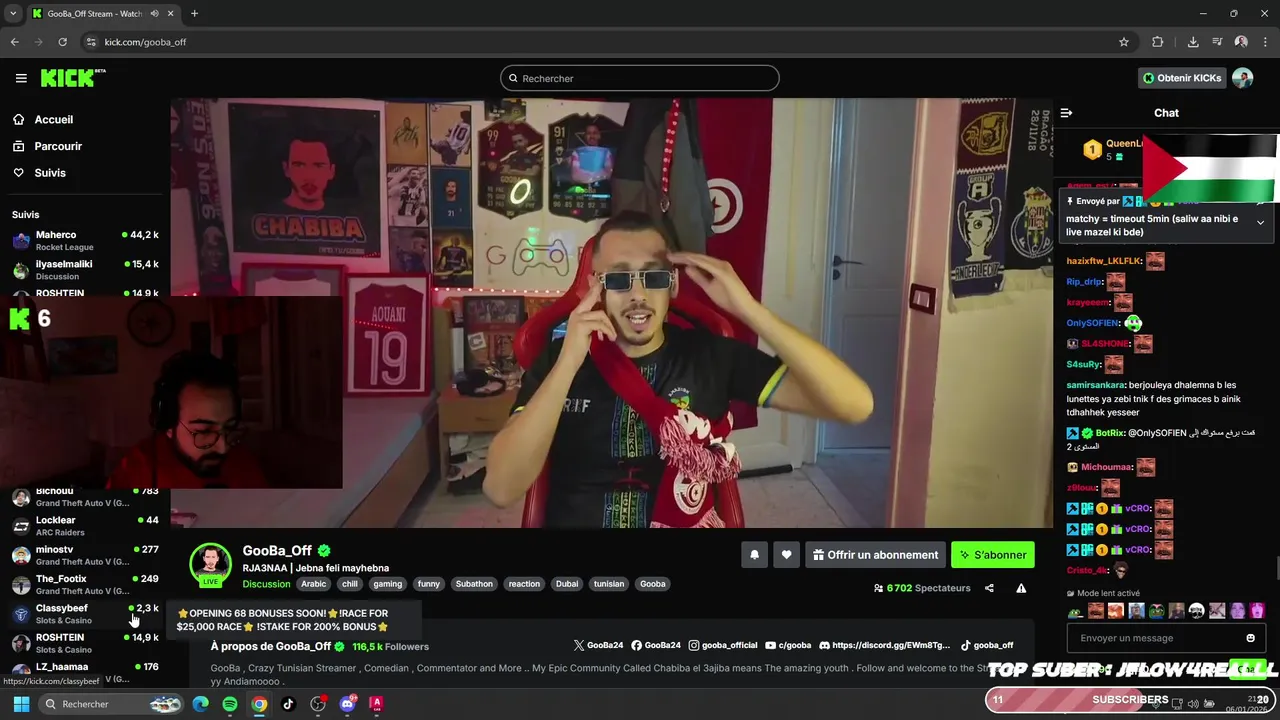This screenshot has width=1280, height=720.
Task: Open the GooBa24 Facebook link
Action: pyautogui.click(x=656, y=645)
